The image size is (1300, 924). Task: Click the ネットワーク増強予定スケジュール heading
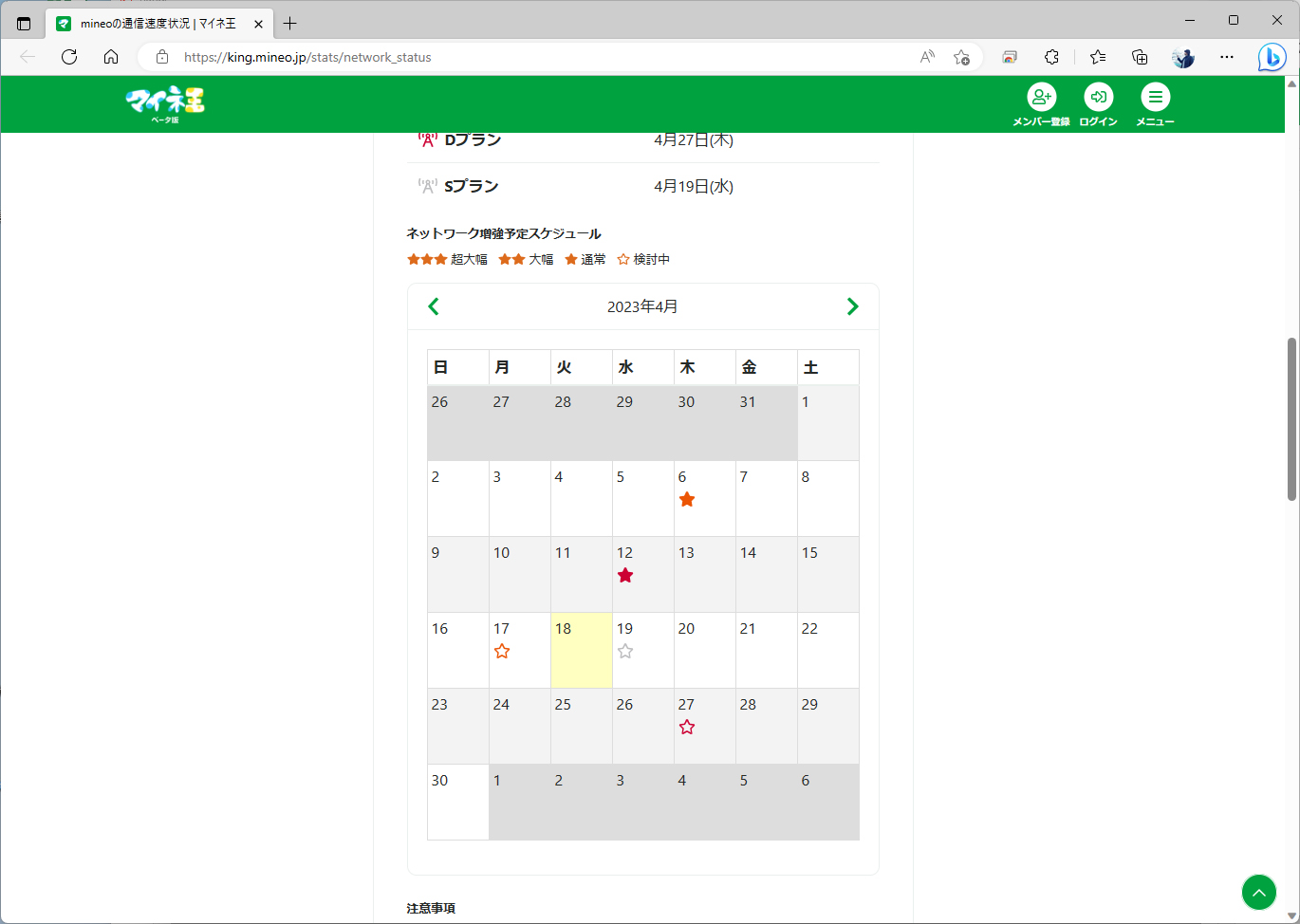point(504,233)
